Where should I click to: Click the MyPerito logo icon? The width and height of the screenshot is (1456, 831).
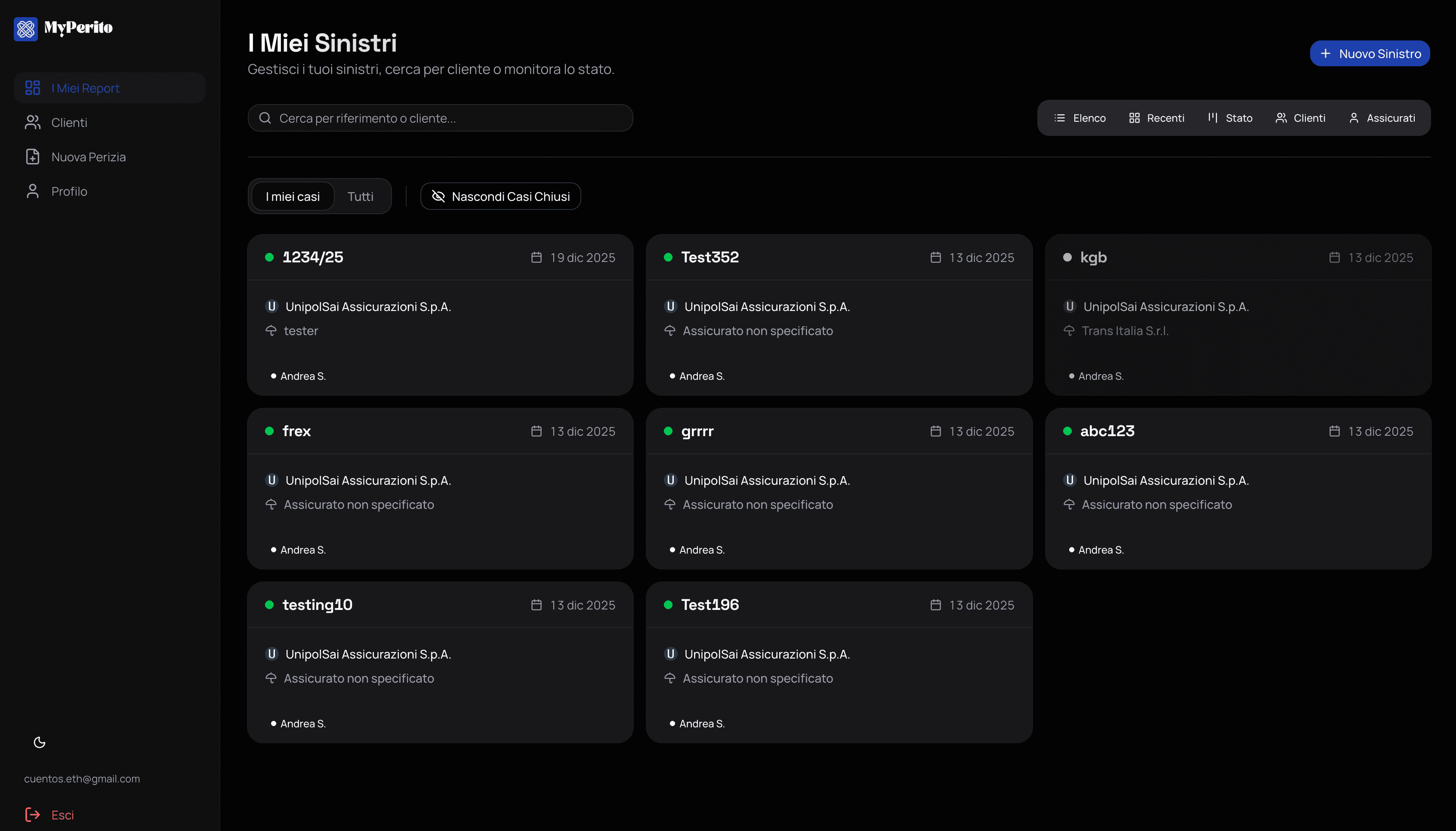[26, 28]
